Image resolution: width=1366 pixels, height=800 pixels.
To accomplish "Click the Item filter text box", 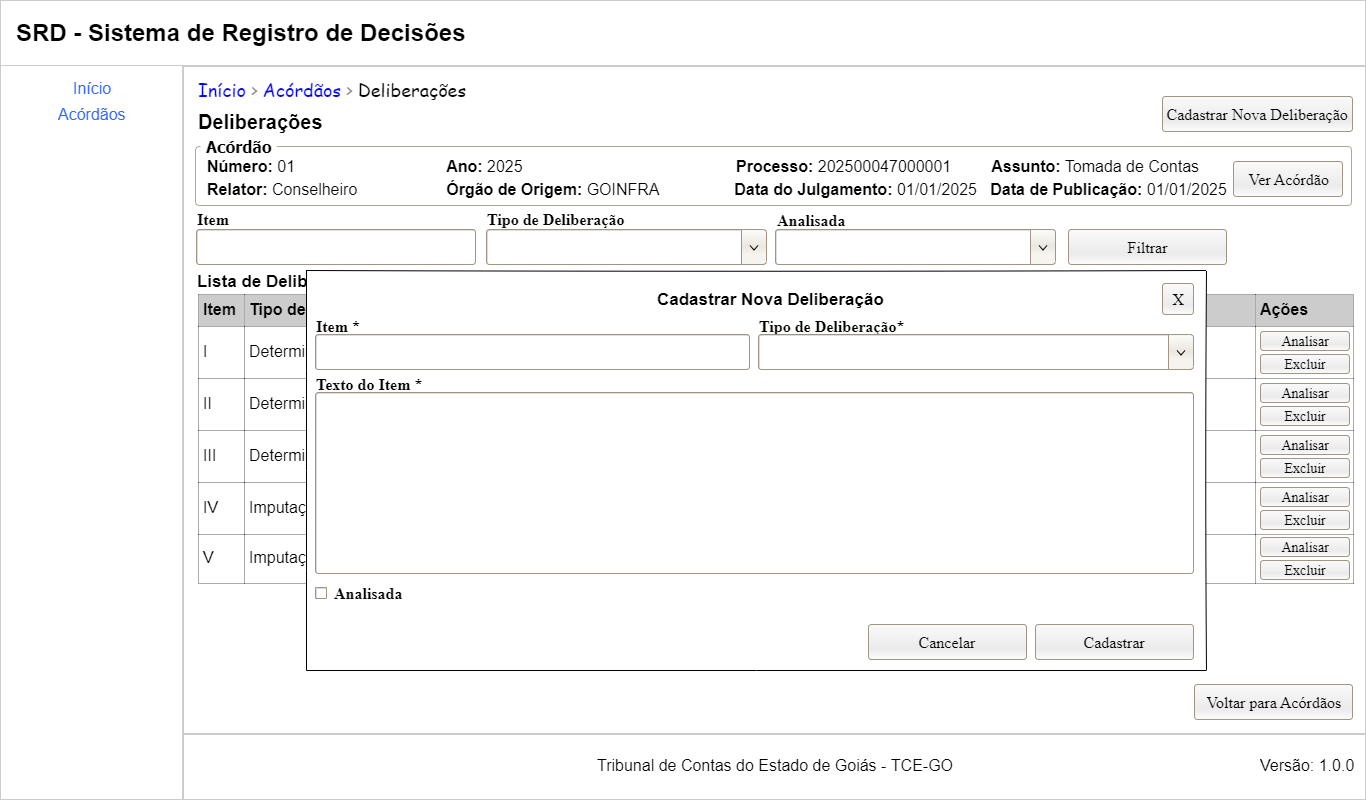I will (336, 247).
